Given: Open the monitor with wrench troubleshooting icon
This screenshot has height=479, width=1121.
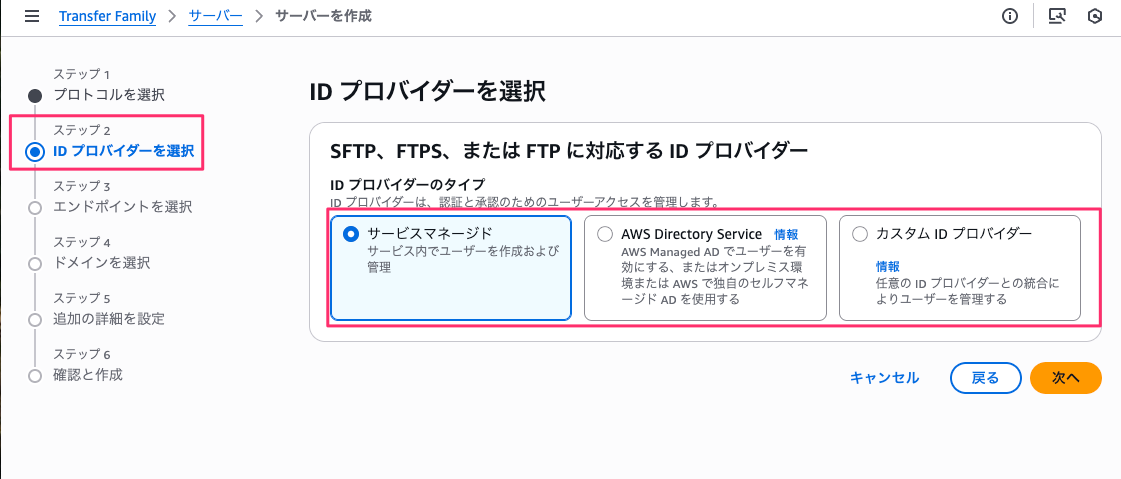Looking at the screenshot, I should 1056,16.
